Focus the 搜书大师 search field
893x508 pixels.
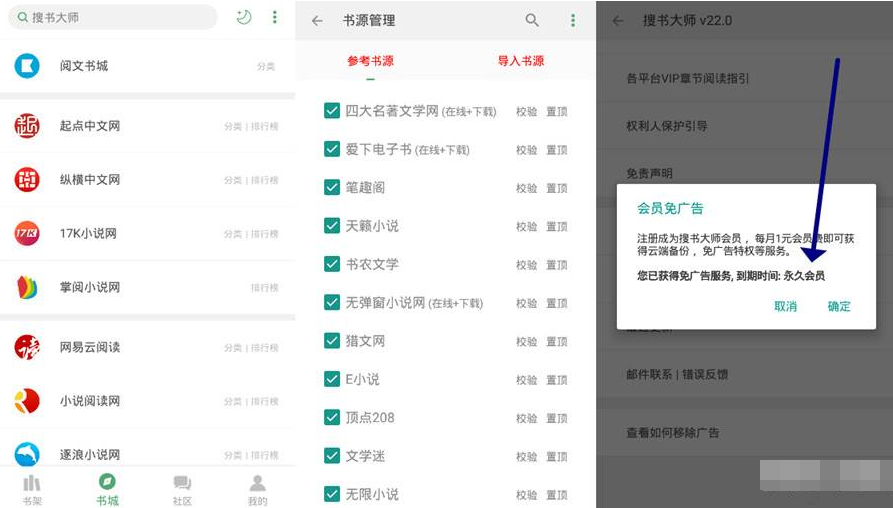[112, 17]
